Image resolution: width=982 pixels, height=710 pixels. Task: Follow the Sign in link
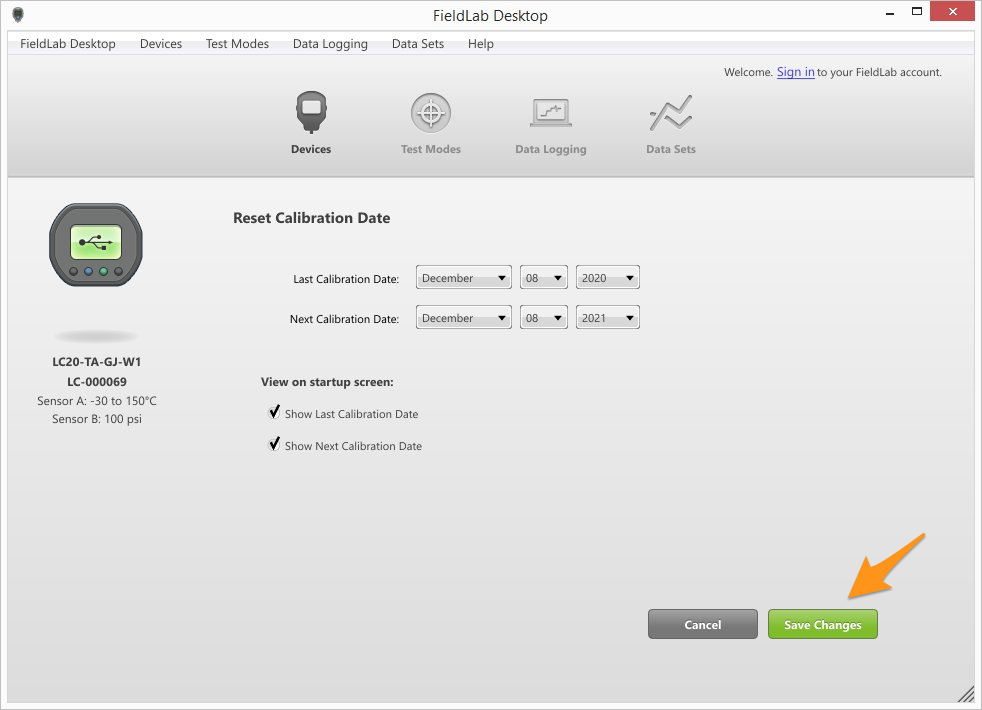pos(795,72)
